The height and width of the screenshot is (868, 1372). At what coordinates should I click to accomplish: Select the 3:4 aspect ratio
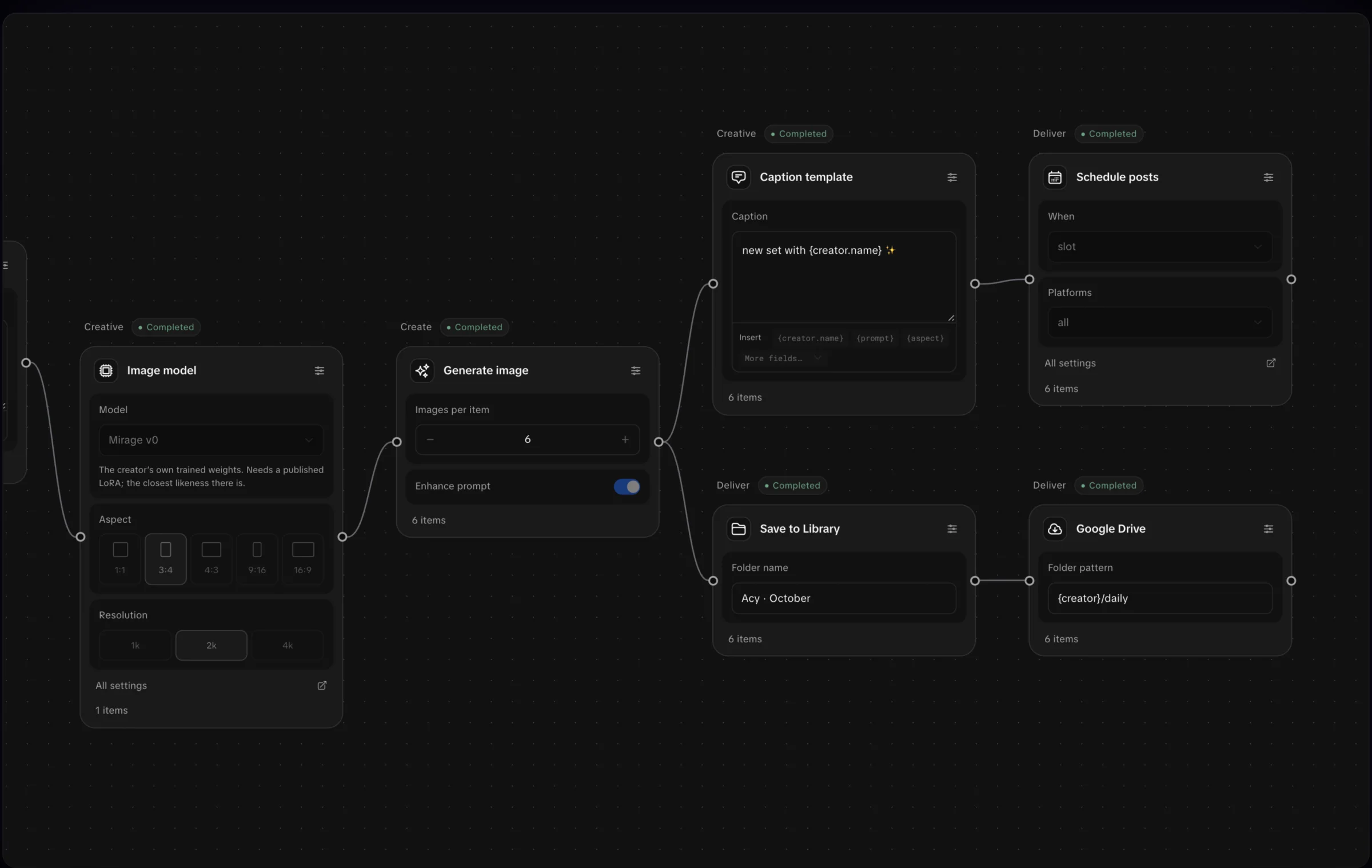(166, 558)
